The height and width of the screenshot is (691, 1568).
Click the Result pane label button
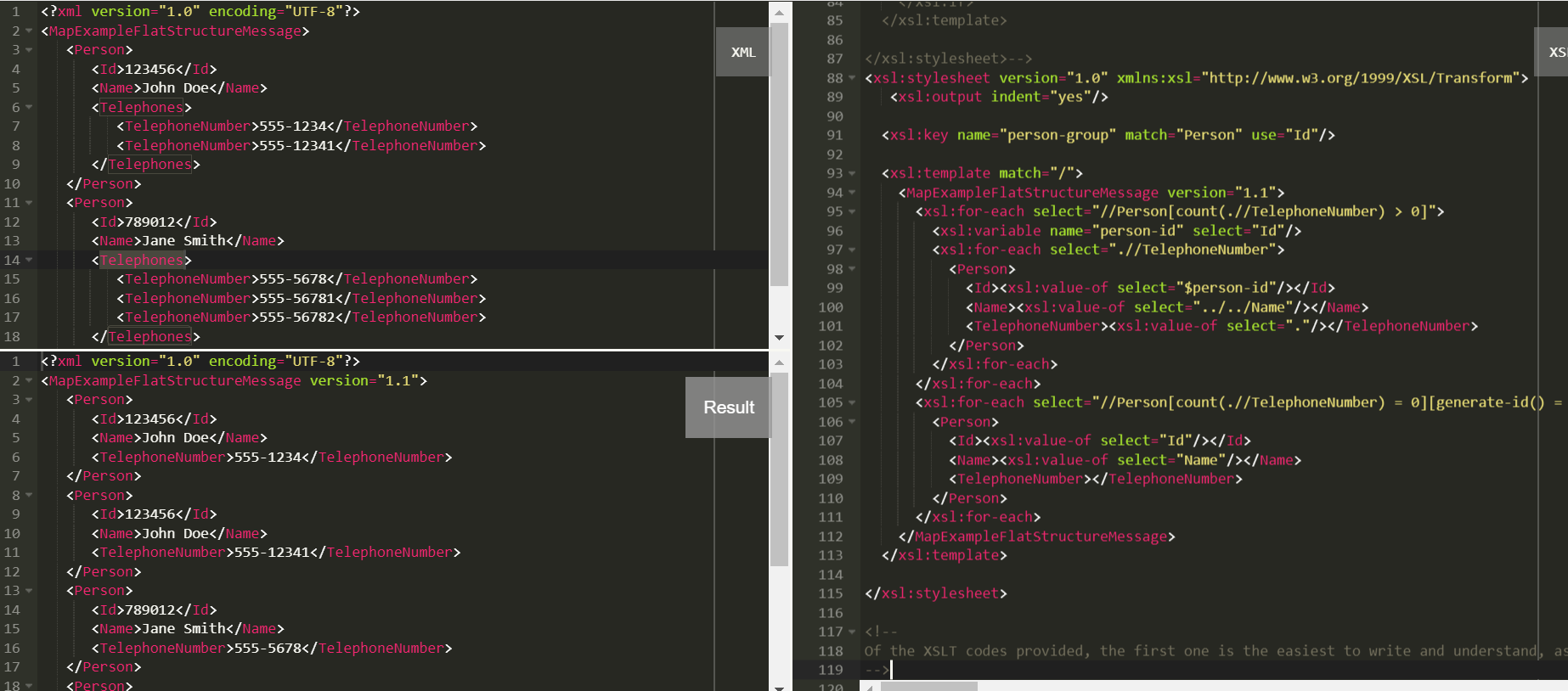pyautogui.click(x=728, y=407)
